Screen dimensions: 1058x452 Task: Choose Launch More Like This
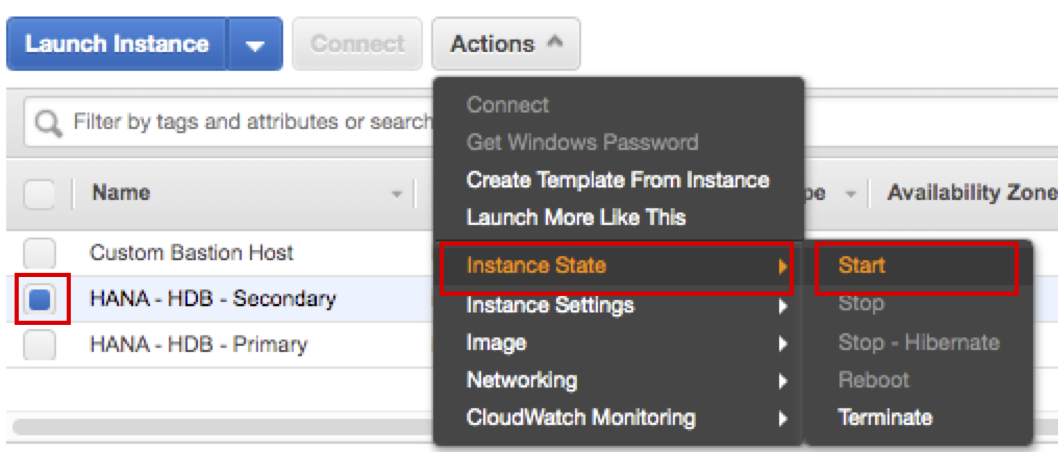[x=576, y=217]
